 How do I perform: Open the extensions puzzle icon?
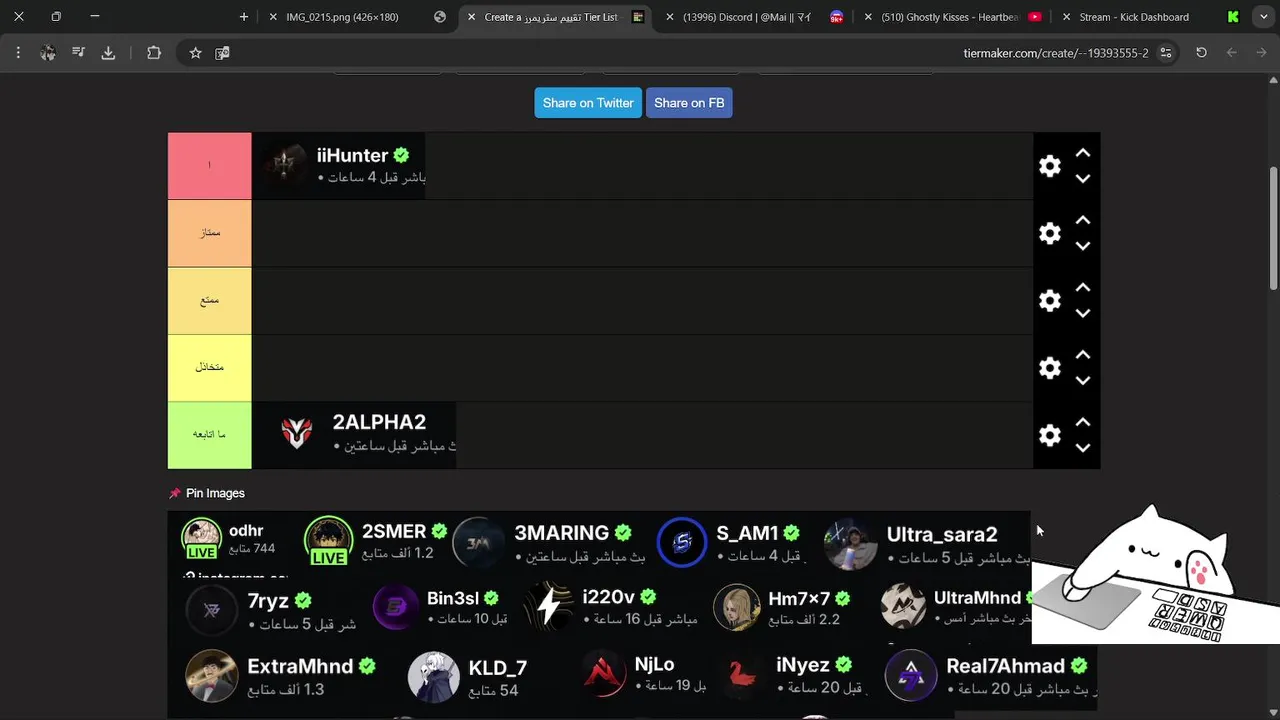pos(154,53)
